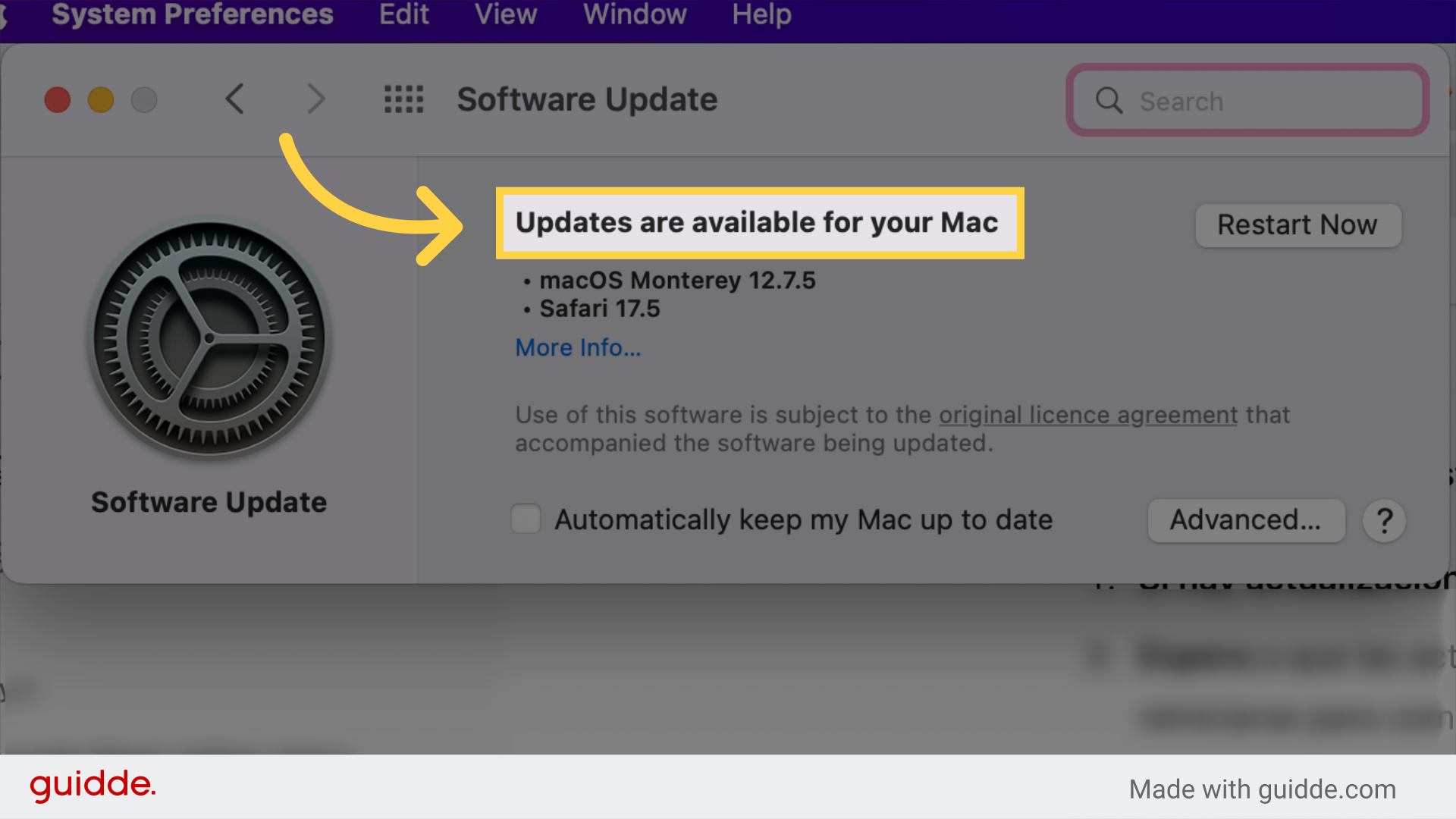Click the back navigation chevron
The width and height of the screenshot is (1456, 819).
(x=235, y=99)
